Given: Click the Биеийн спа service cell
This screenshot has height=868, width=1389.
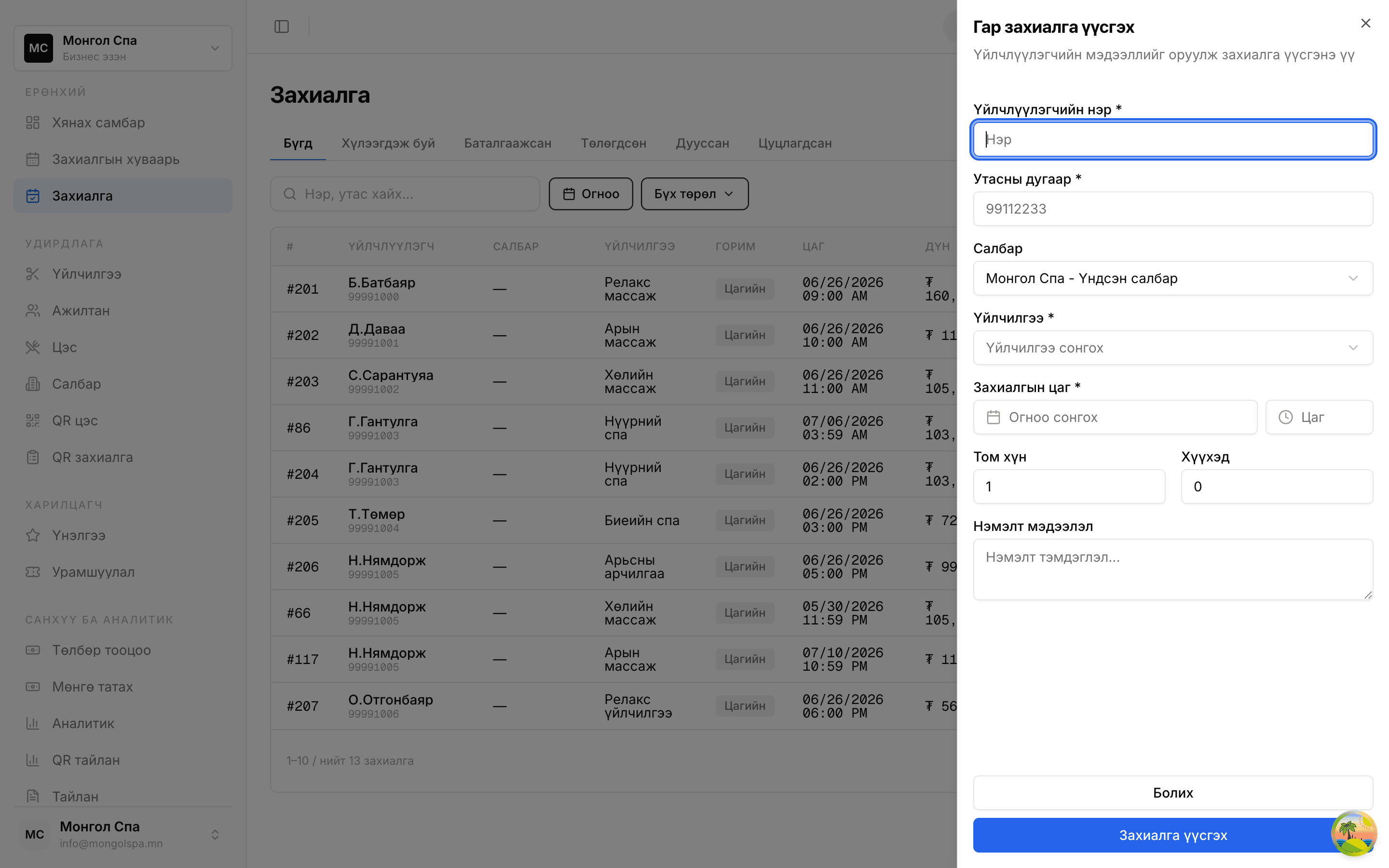Looking at the screenshot, I should pyautogui.click(x=641, y=521).
